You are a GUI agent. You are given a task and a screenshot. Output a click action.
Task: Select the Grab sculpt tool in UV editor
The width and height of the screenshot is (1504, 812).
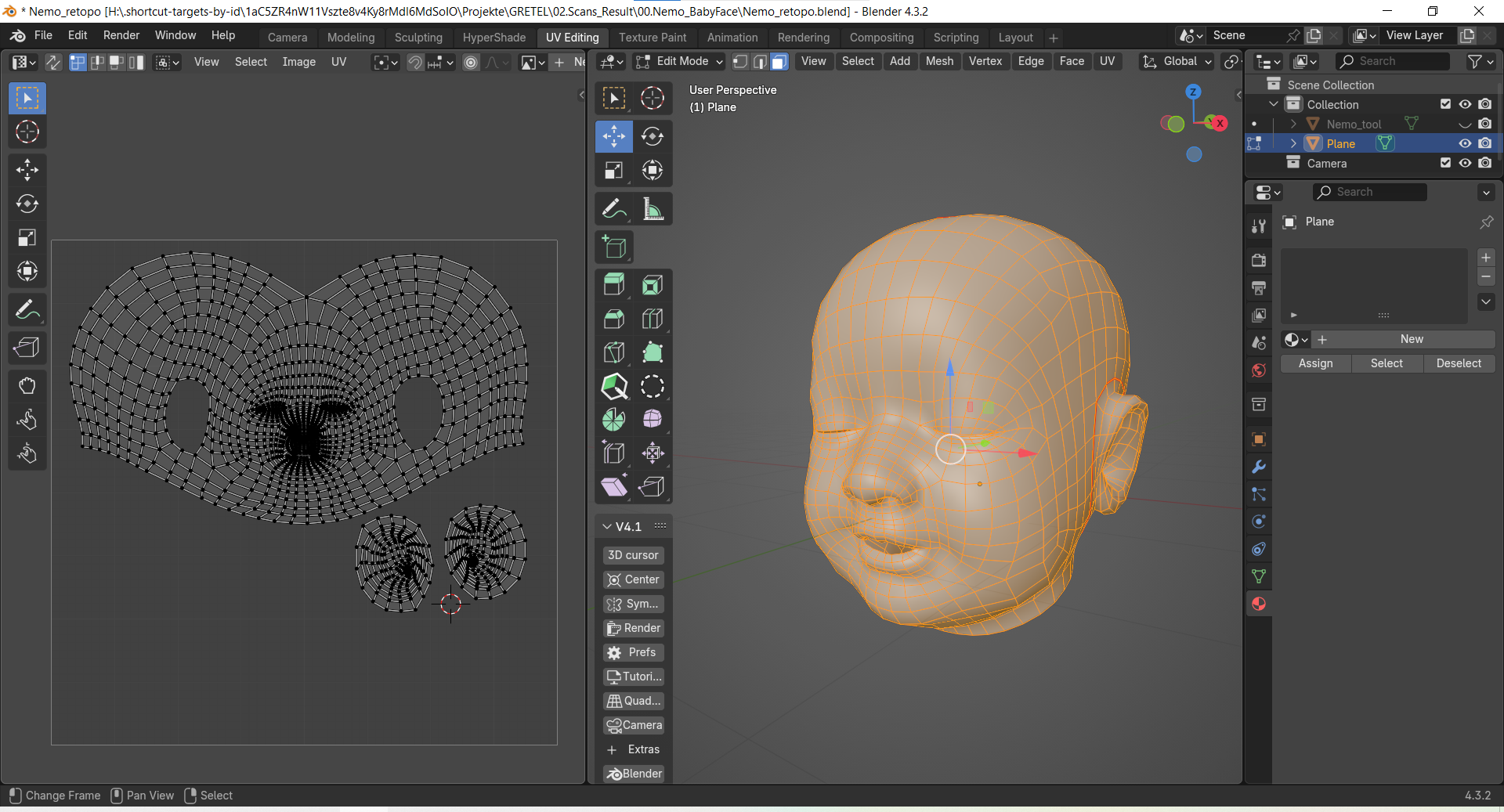point(27,385)
